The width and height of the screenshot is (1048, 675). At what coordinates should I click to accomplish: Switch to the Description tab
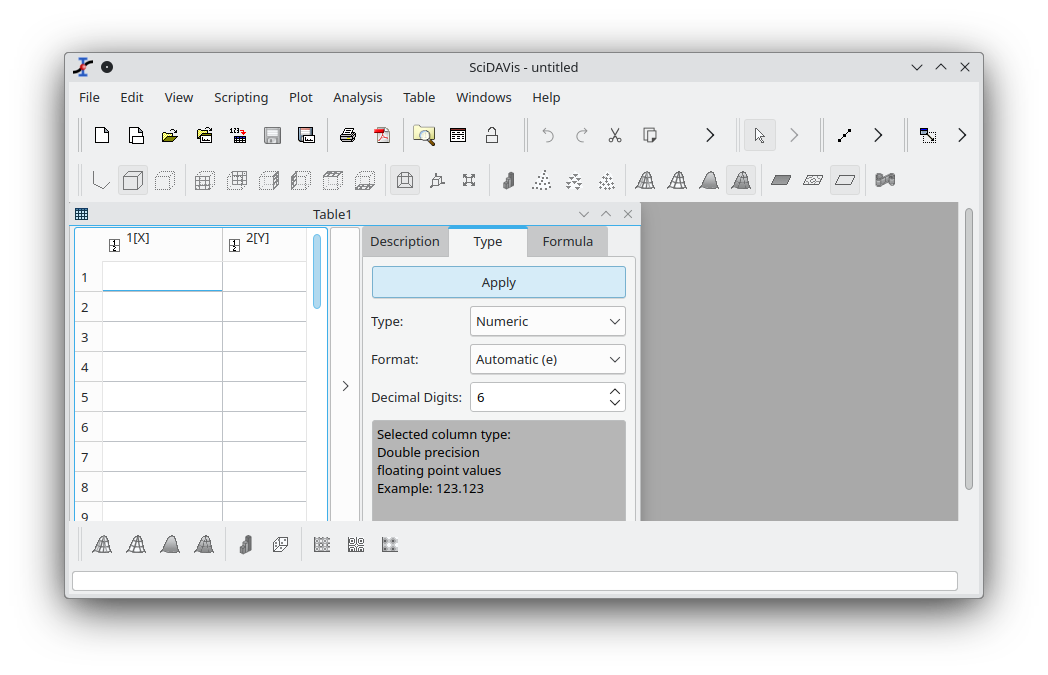[x=405, y=242]
